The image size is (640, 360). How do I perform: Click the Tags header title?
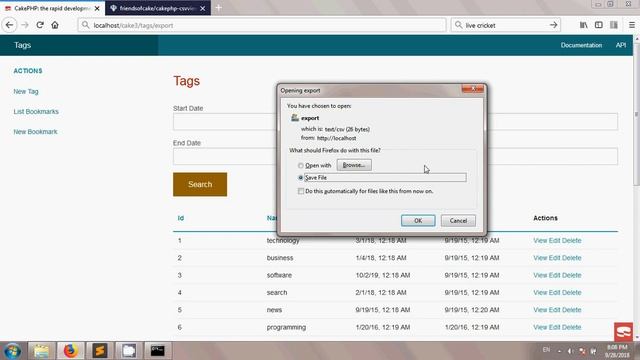22,45
